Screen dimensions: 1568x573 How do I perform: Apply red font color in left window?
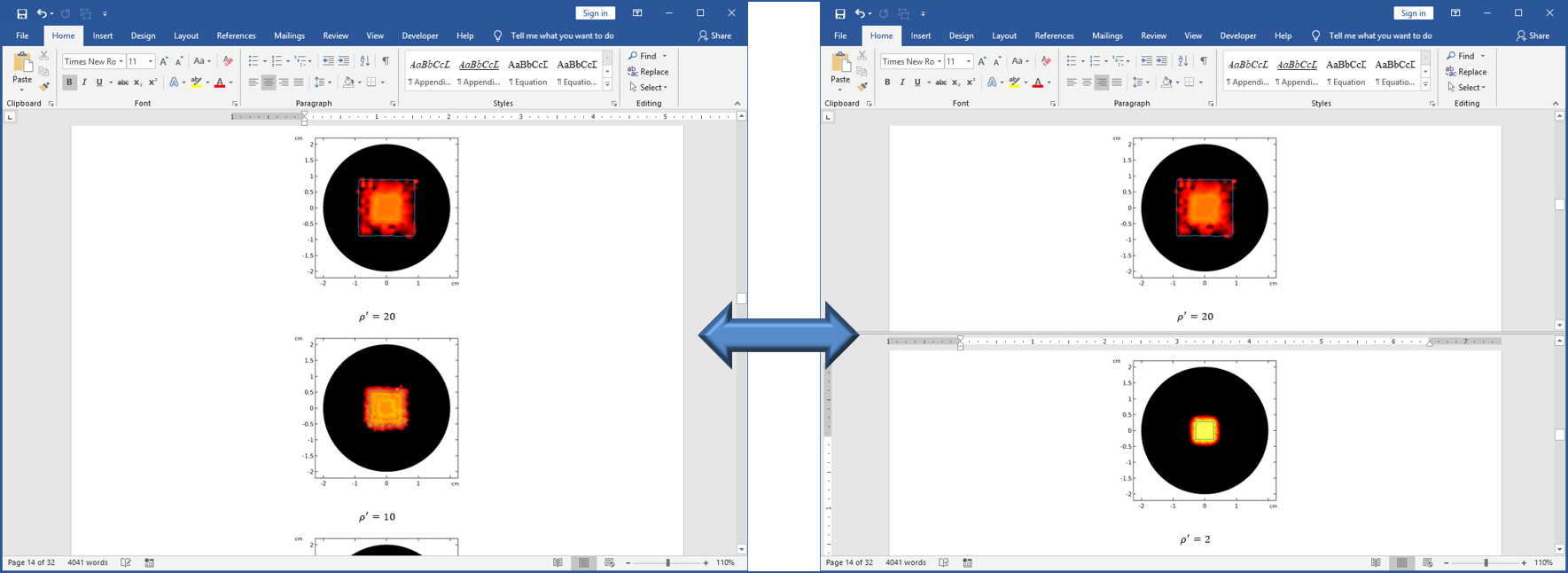220,82
